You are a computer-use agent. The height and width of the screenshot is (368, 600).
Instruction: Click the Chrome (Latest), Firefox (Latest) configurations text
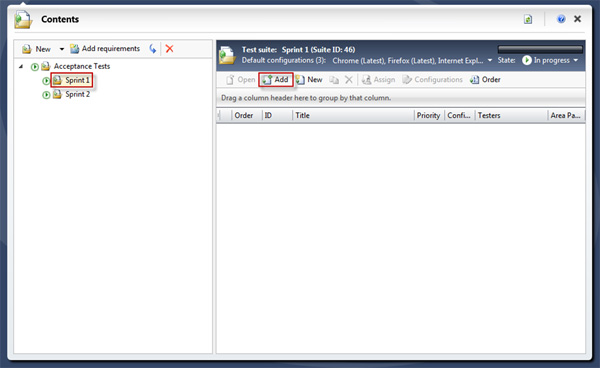pyautogui.click(x=408, y=60)
